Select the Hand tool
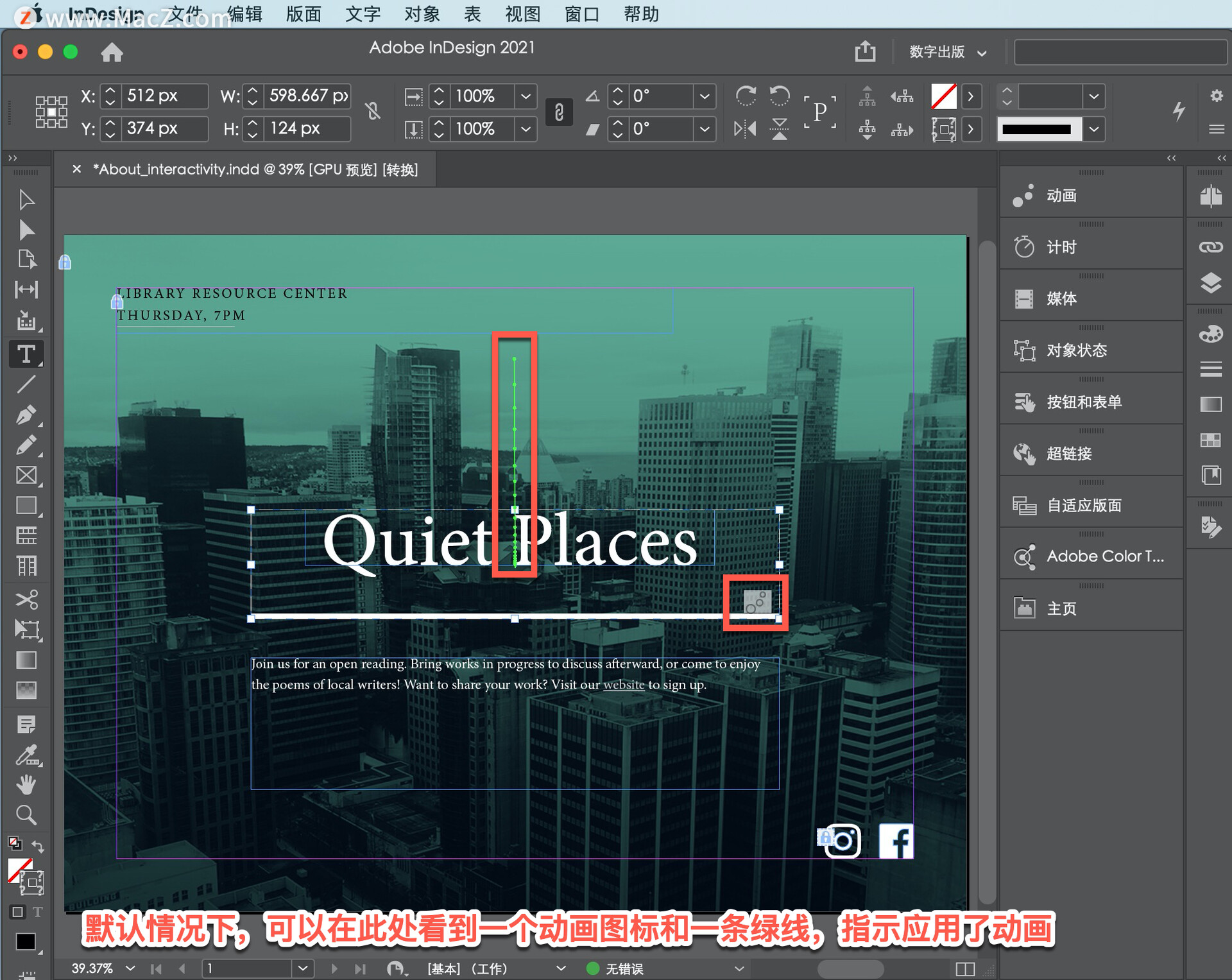Image resolution: width=1232 pixels, height=980 pixels. click(26, 784)
